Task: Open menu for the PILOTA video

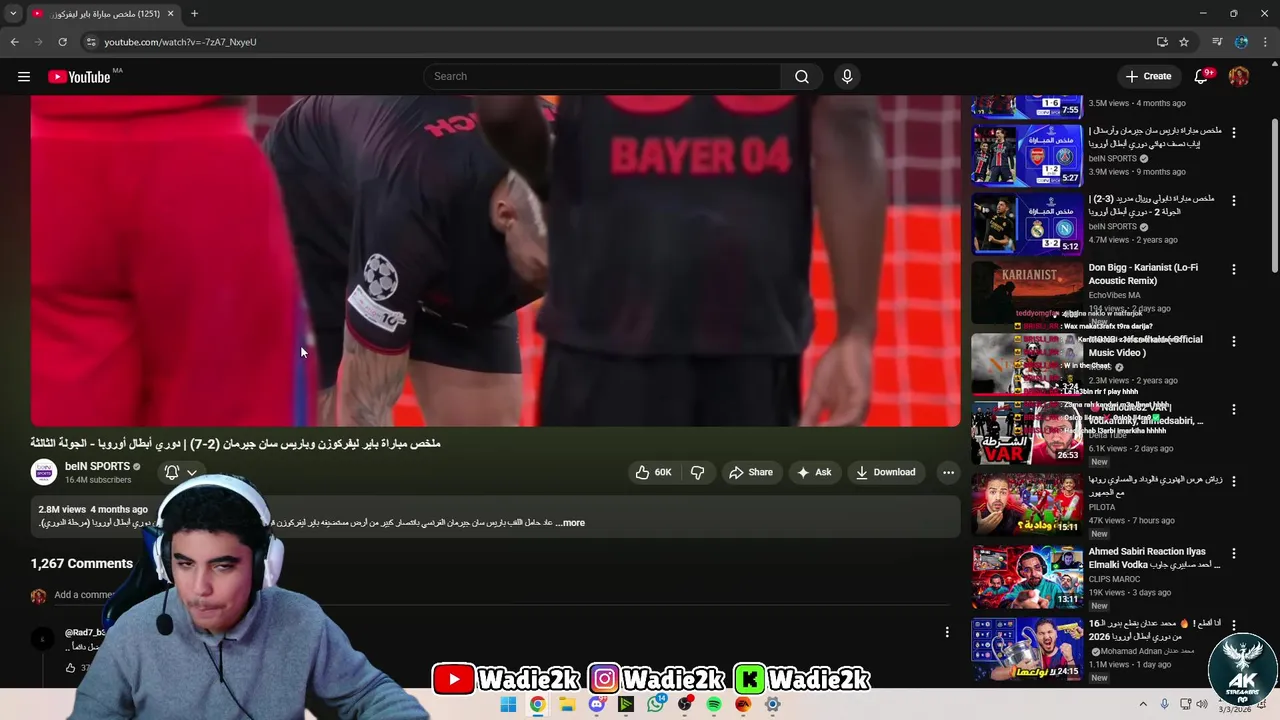Action: click(1234, 481)
